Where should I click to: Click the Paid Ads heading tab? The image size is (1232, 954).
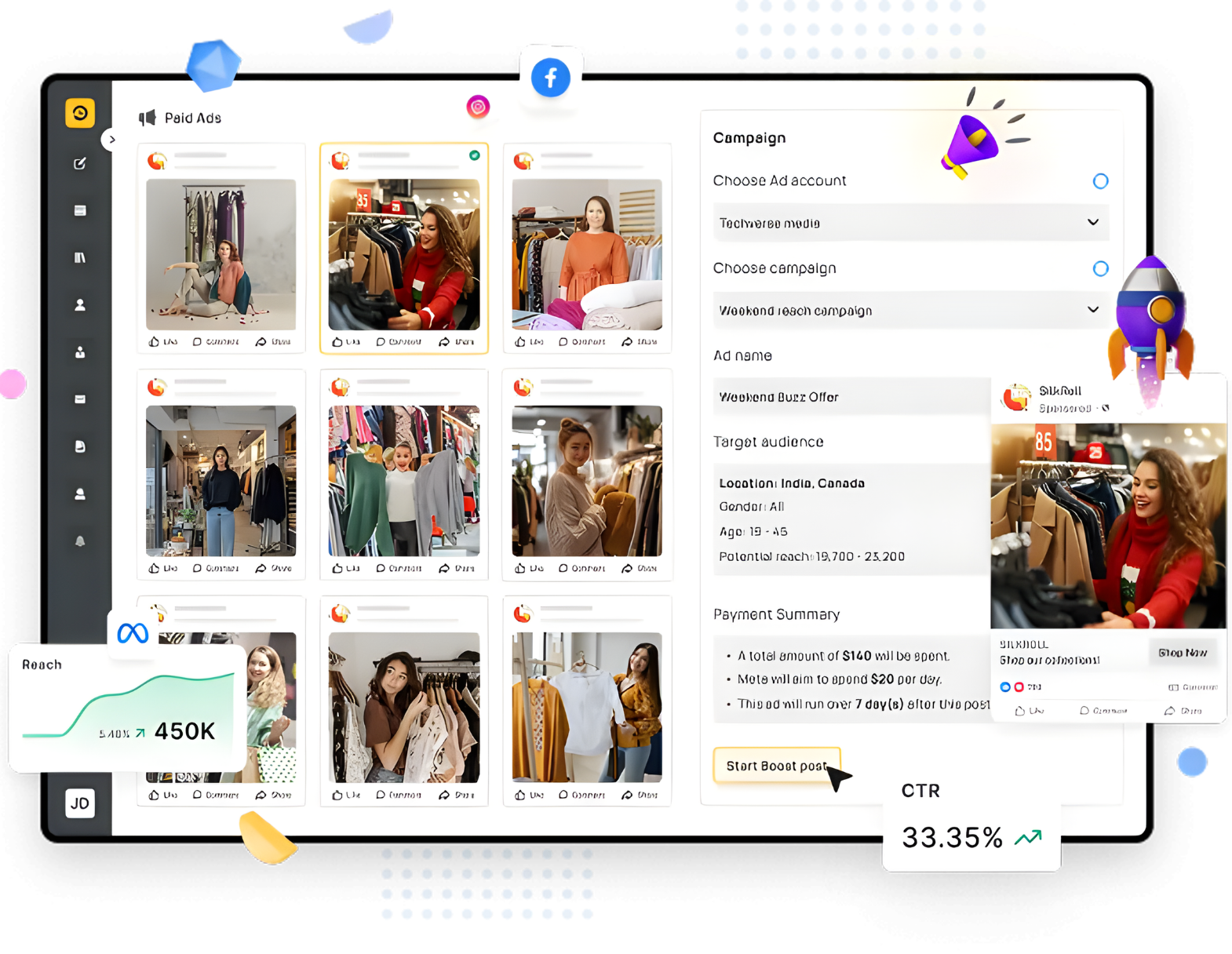tap(193, 118)
